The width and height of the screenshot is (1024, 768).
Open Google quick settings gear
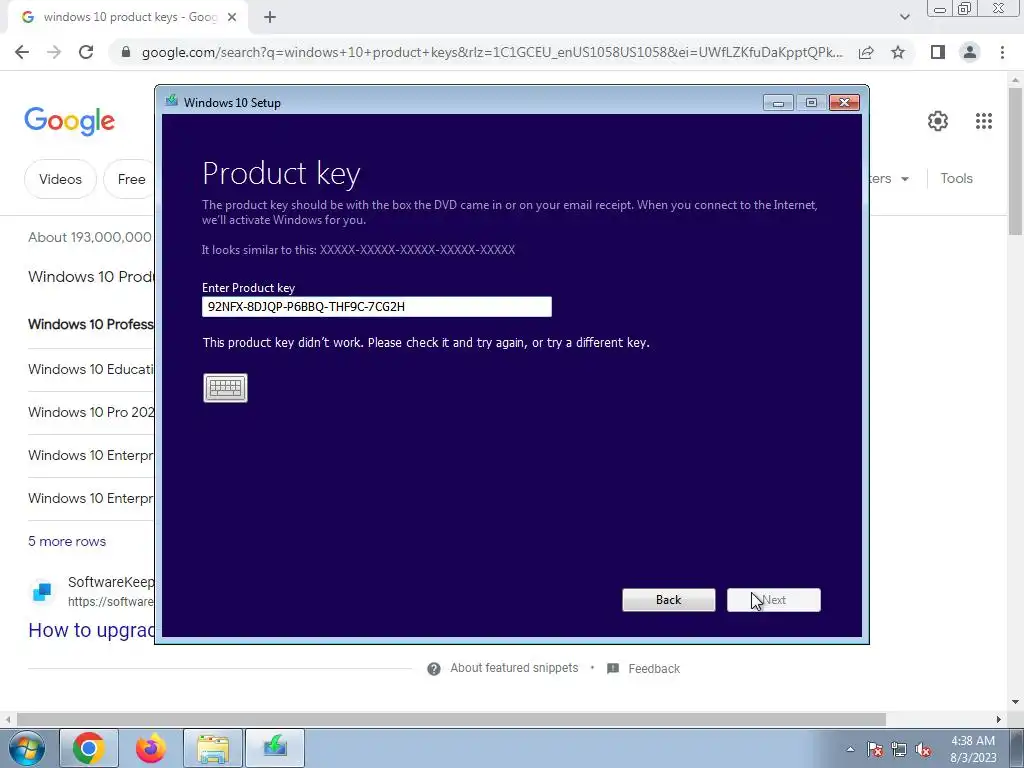938,121
